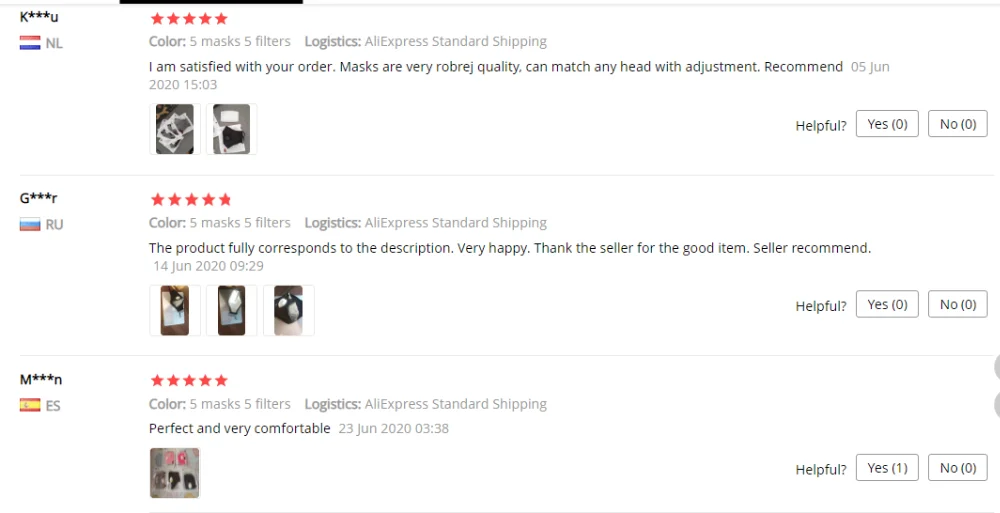Vote No (0) on K***u's review

click(x=958, y=124)
